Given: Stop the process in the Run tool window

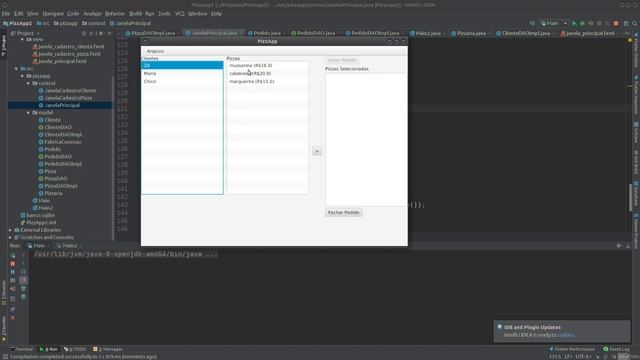Looking at the screenshot, I should [x=13, y=264].
